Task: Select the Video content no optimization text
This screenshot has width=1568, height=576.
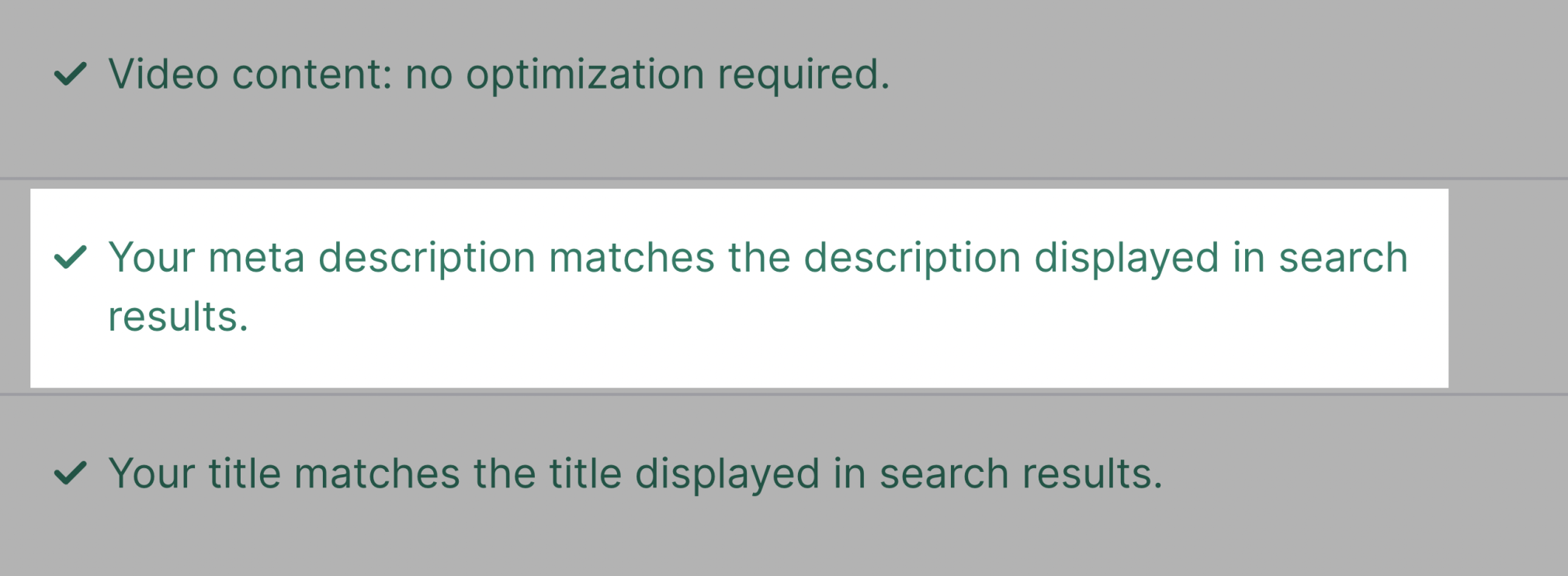Action: [x=499, y=75]
